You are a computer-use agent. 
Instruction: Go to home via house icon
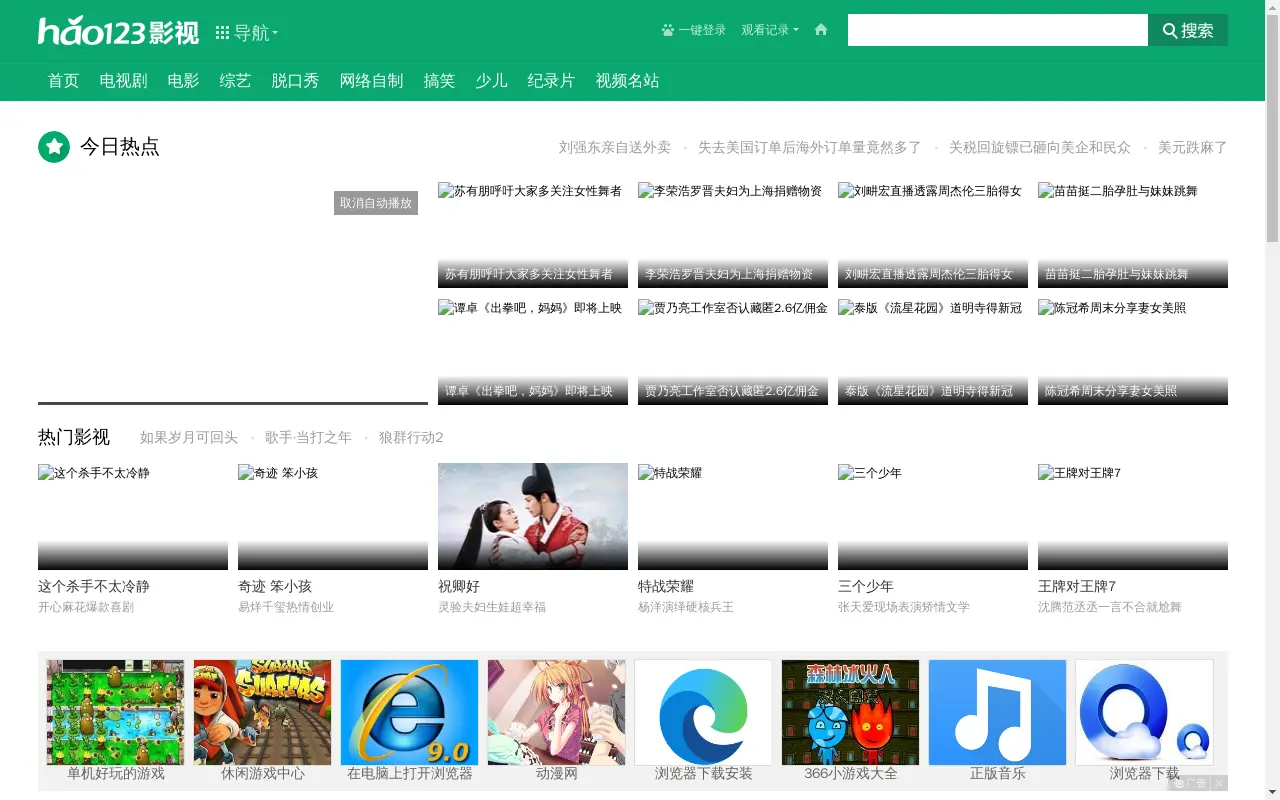coord(821,30)
